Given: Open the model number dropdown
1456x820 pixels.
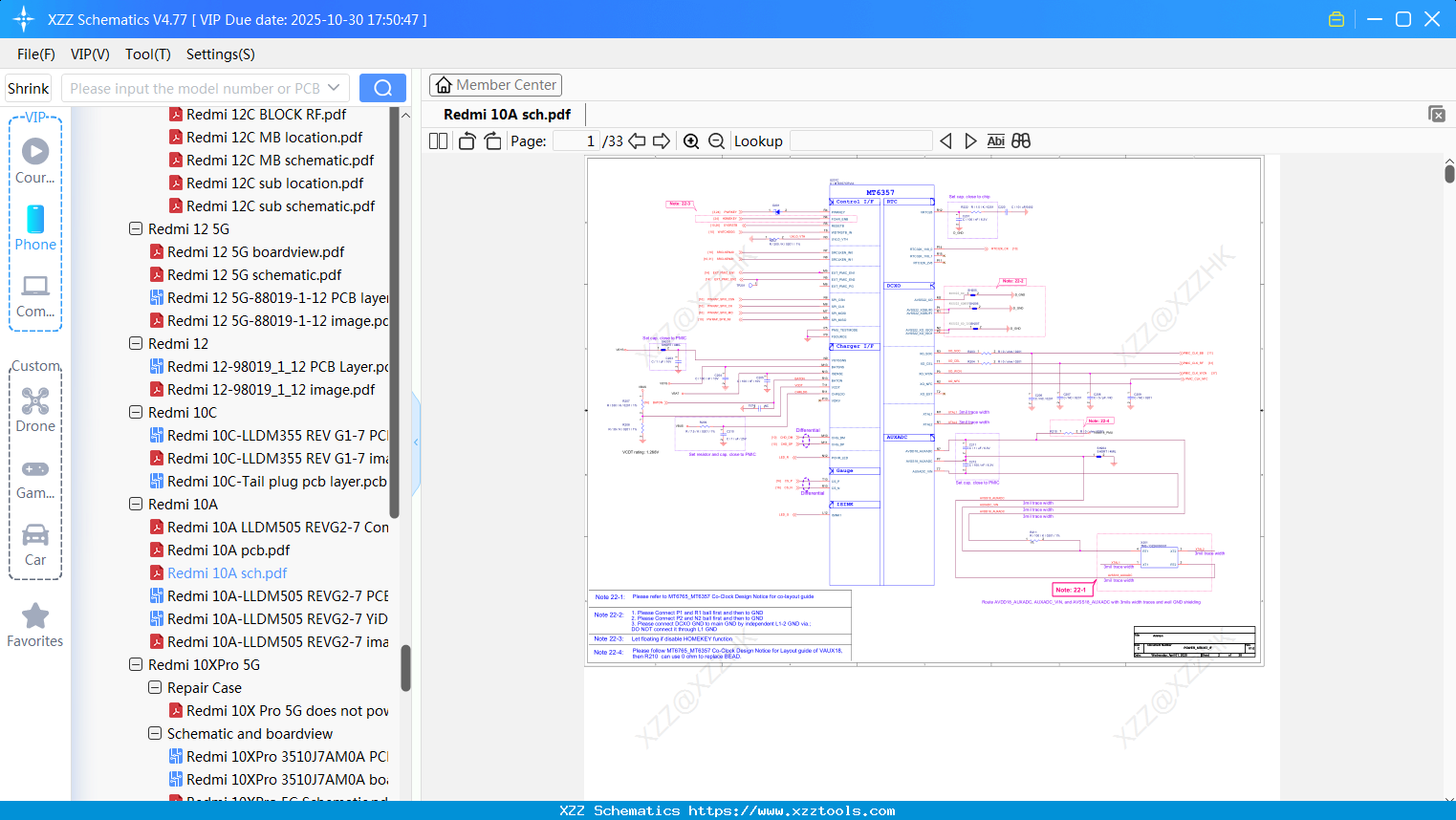Looking at the screenshot, I should 334,88.
